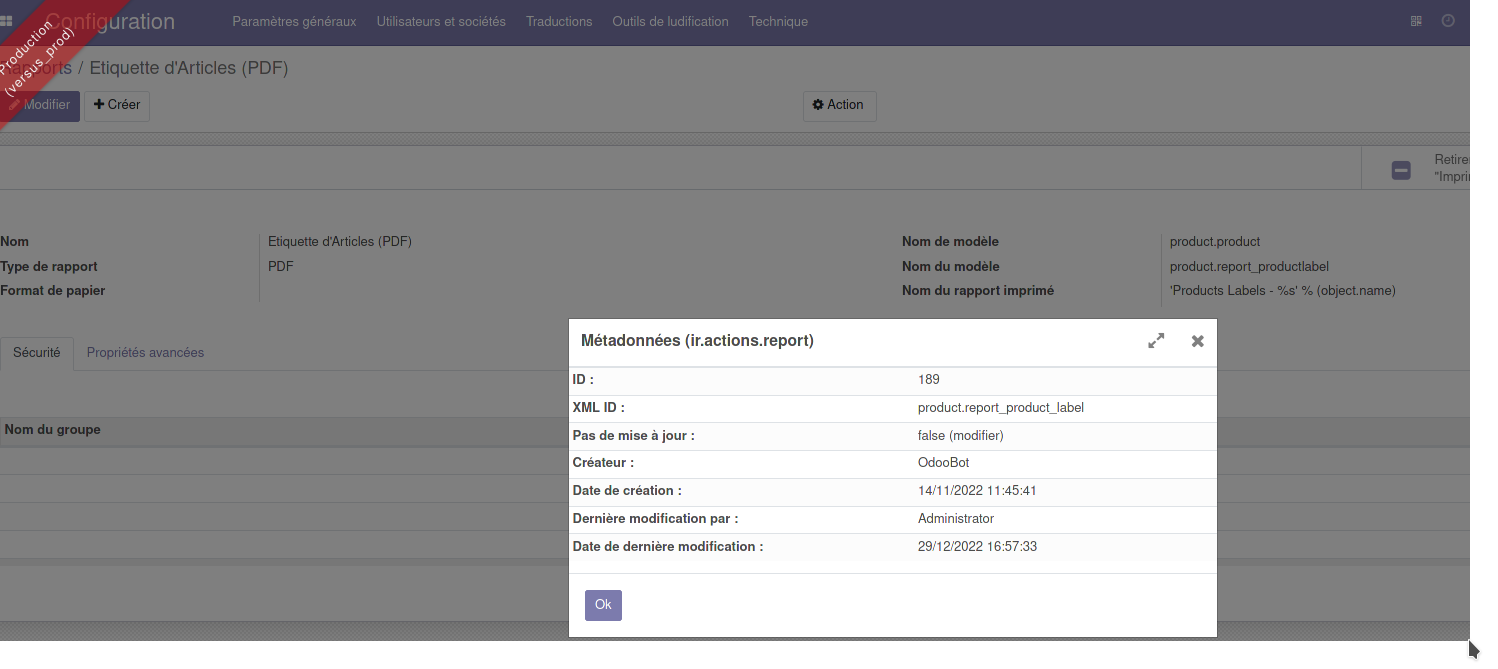Click Ok to dismiss the metadata dialog
Image resolution: width=1498 pixels, height=669 pixels.
point(602,605)
